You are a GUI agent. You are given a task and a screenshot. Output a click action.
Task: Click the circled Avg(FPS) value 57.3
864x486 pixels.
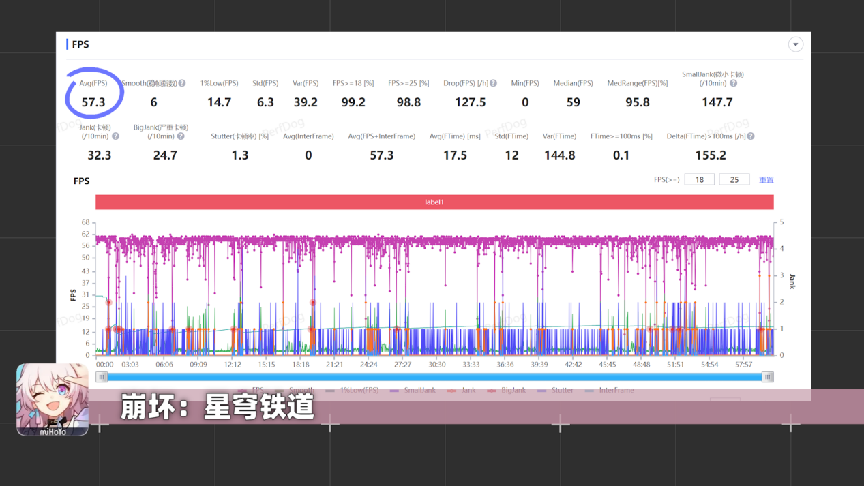[x=95, y=102]
